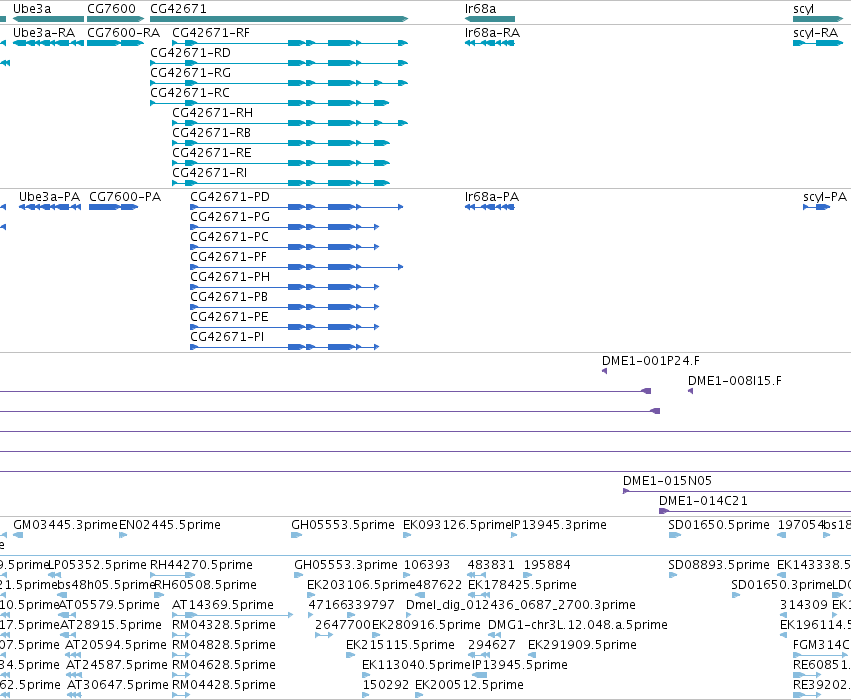
Task: Select EST EK200512.5prime
Action: (469, 685)
